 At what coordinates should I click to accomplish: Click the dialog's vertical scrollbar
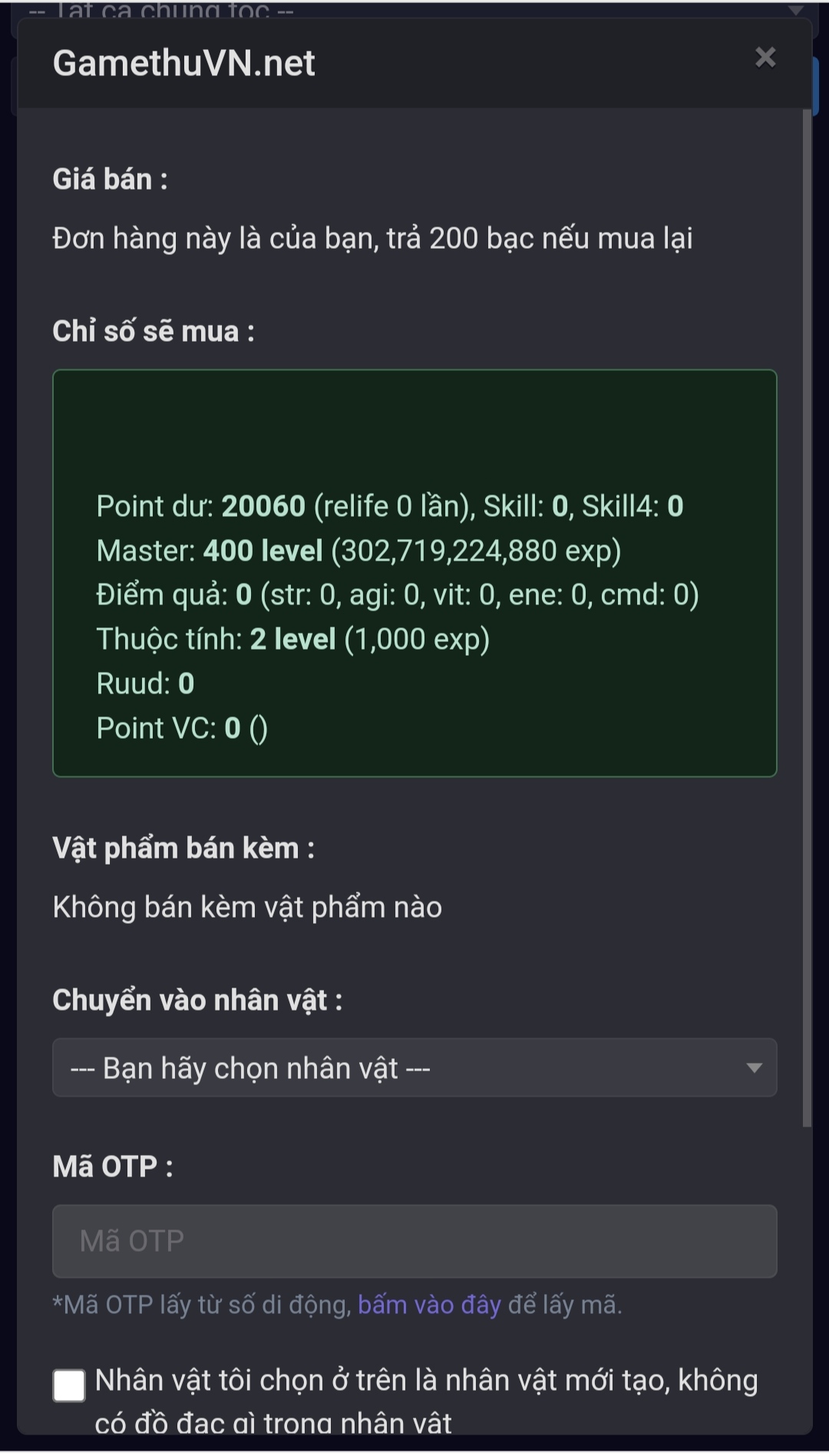point(807,614)
